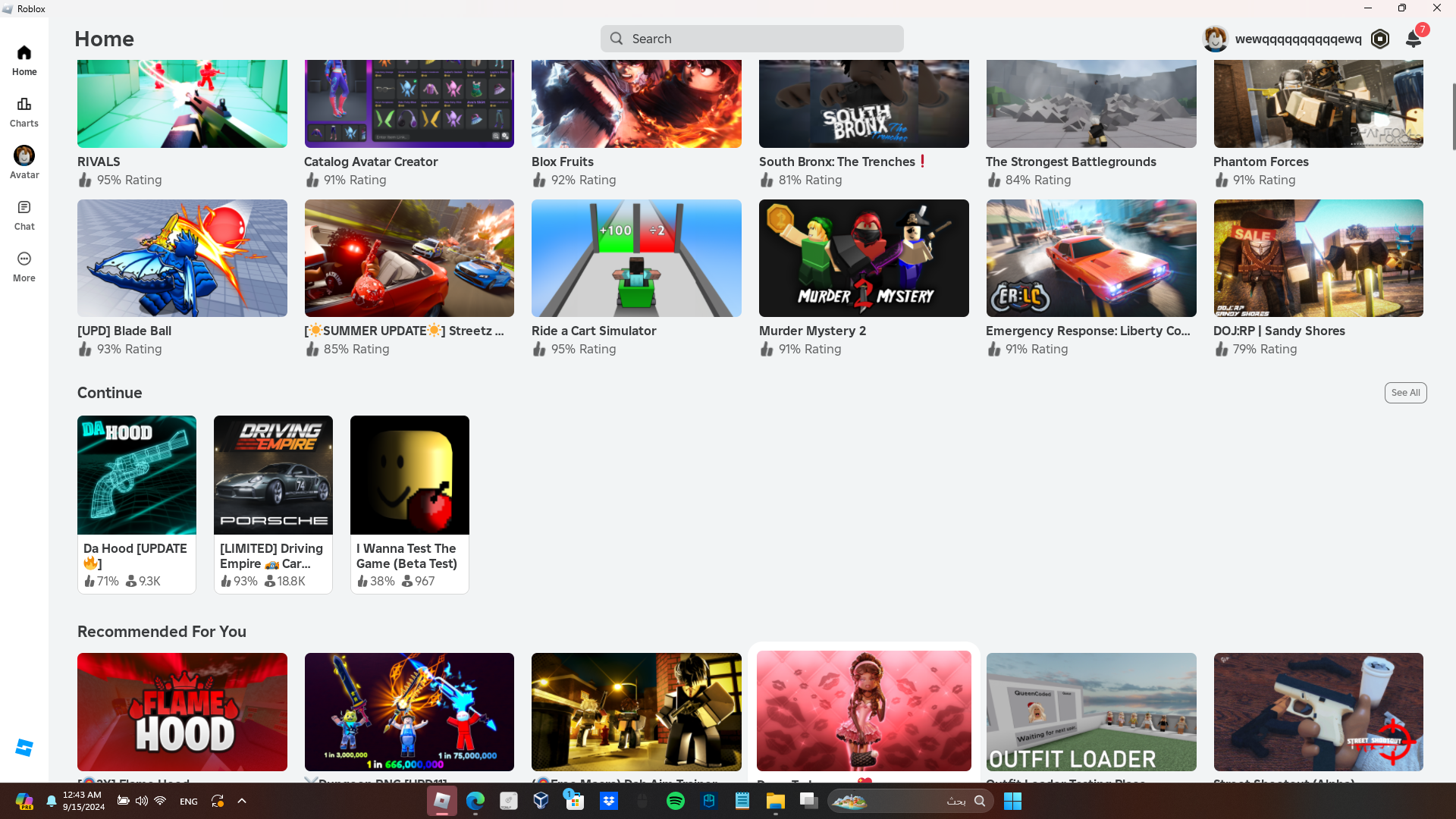The height and width of the screenshot is (819, 1456).
Task: Open the Murder Mystery 2 thumbnail
Action: pyautogui.click(x=864, y=258)
